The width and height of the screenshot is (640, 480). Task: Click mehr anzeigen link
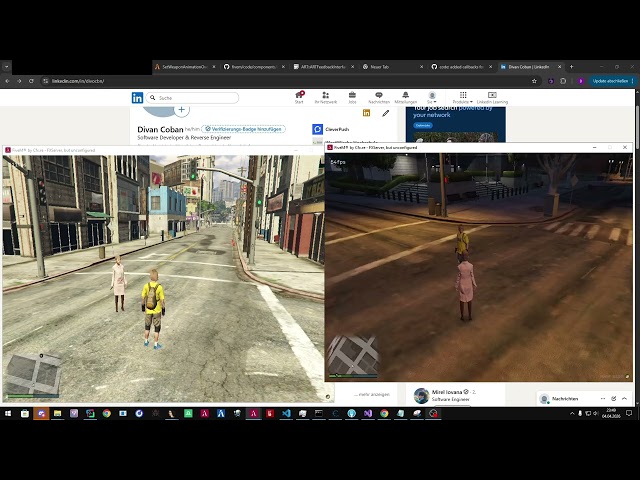point(371,394)
